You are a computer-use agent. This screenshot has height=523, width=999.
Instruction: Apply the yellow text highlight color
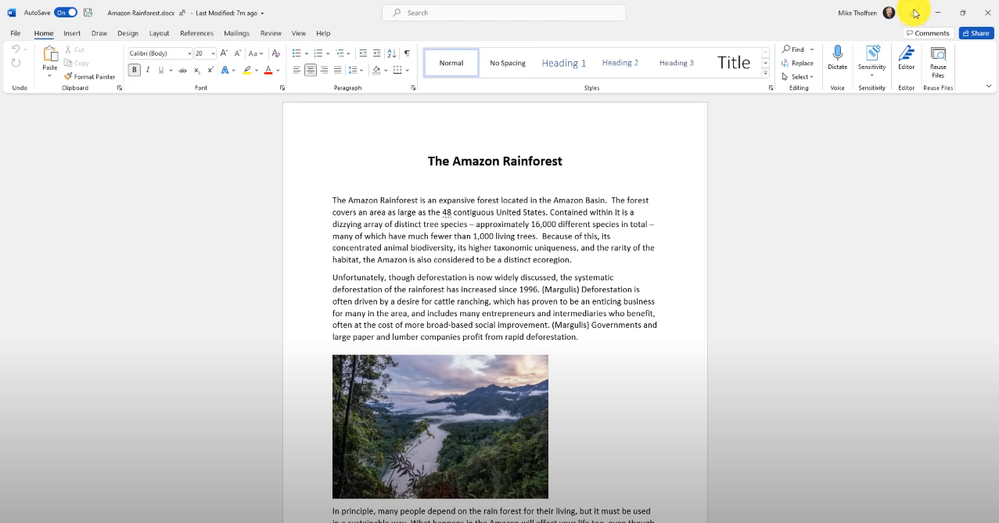click(247, 70)
